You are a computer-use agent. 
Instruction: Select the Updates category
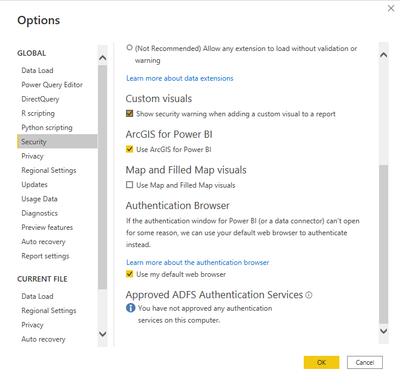pos(34,185)
